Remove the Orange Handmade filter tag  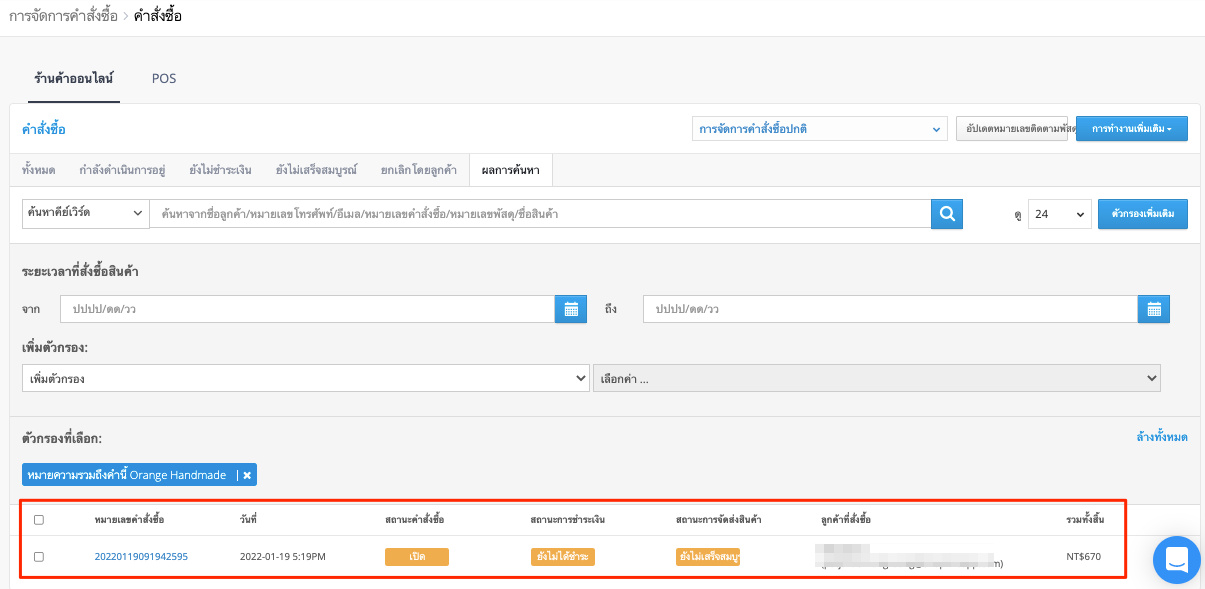pyautogui.click(x=247, y=475)
